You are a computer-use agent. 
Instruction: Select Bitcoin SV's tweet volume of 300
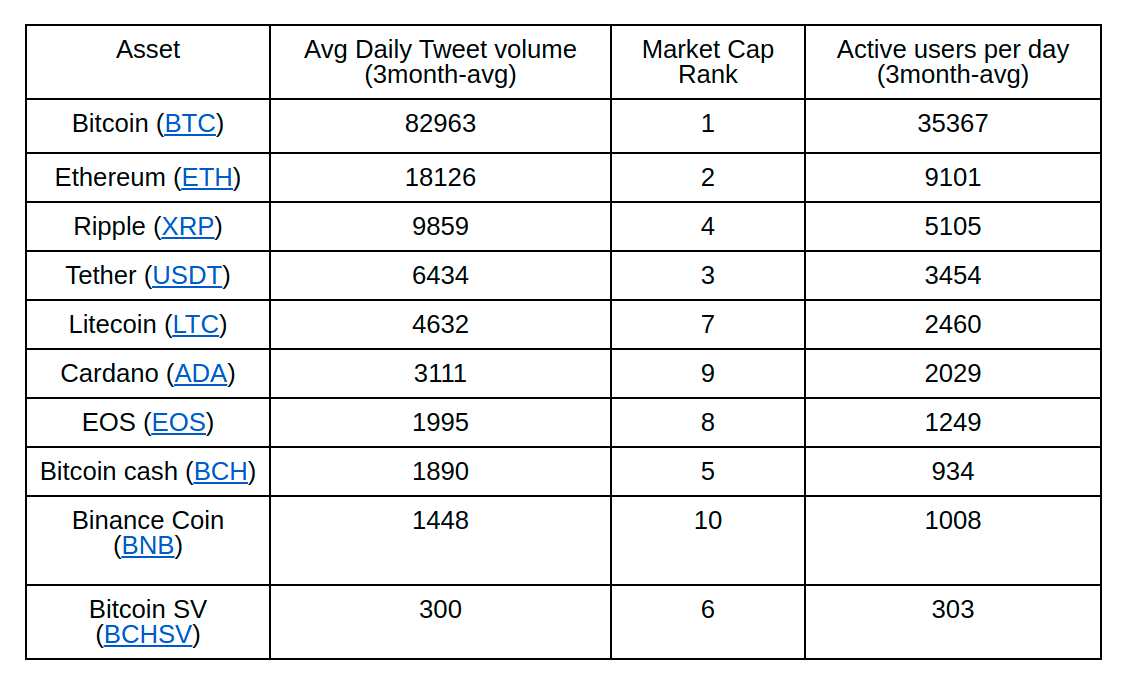tap(440, 610)
